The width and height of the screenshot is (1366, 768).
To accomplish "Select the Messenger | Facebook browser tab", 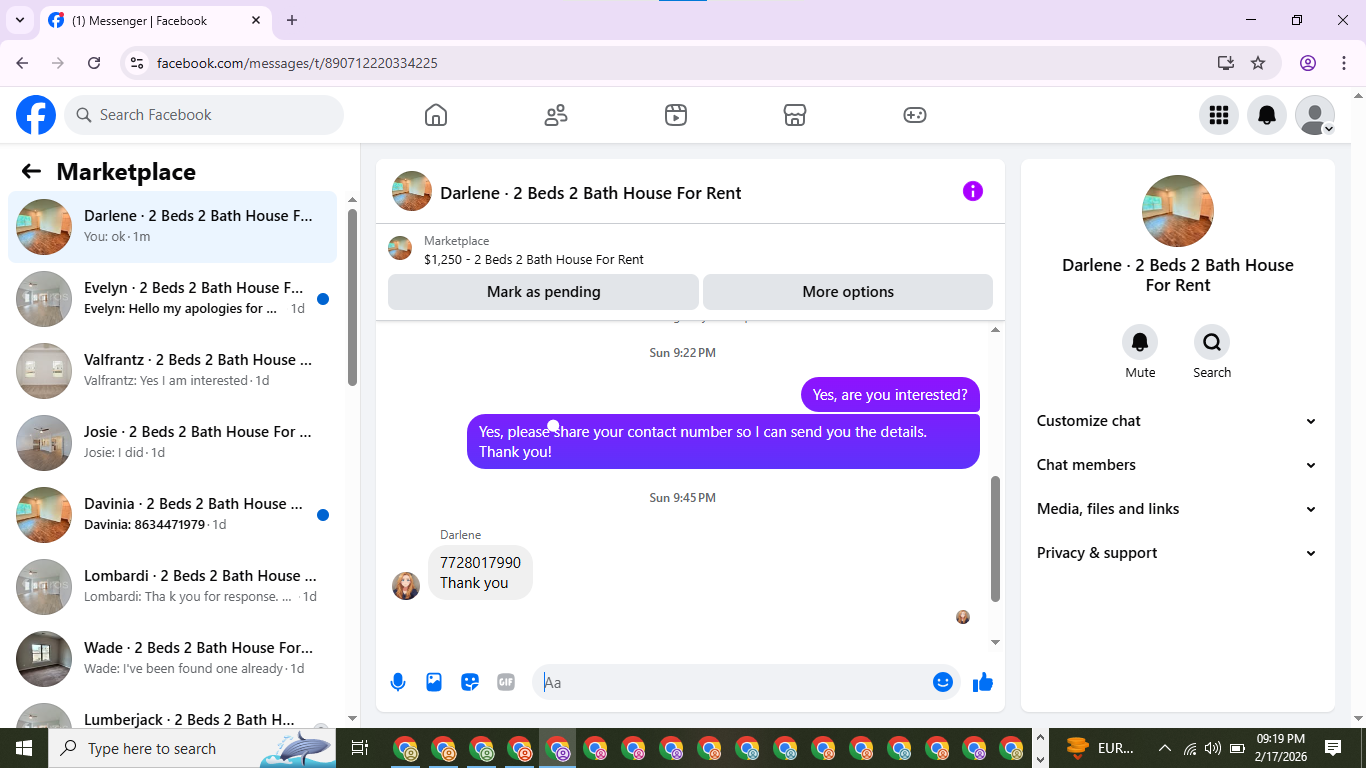I will point(155,20).
